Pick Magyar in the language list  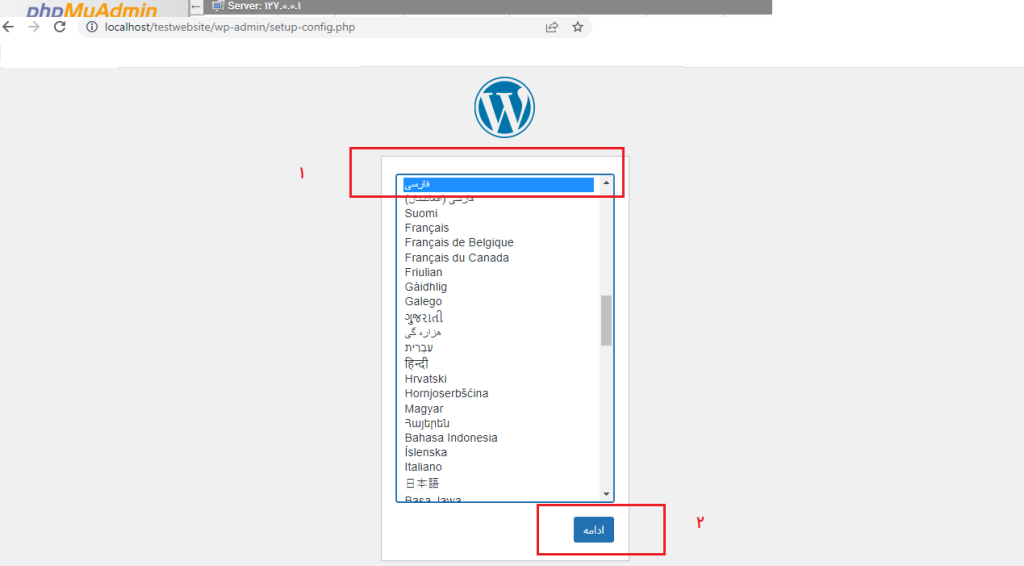coord(424,409)
